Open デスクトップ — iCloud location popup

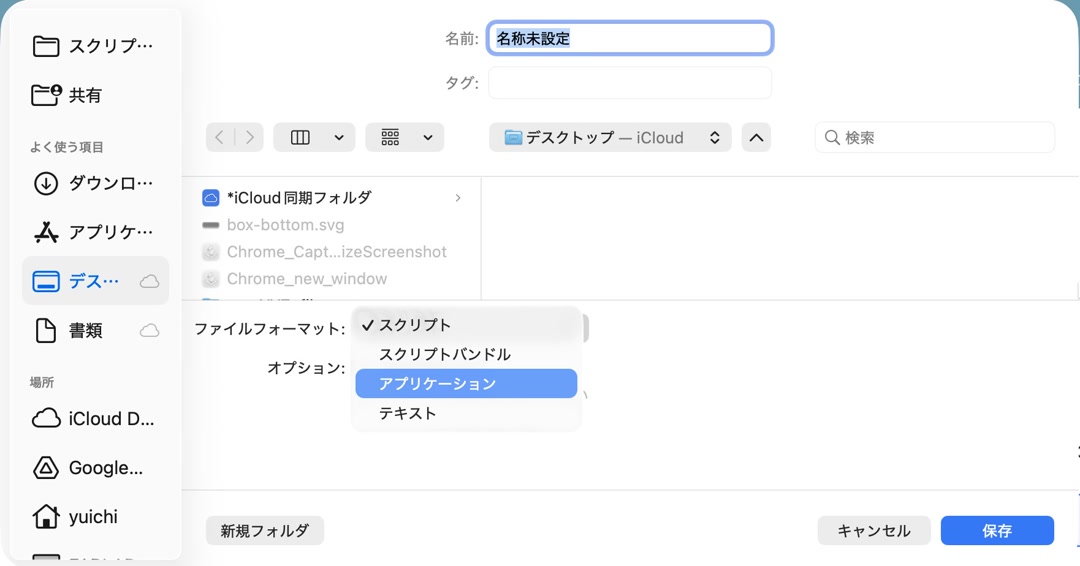[610, 138]
